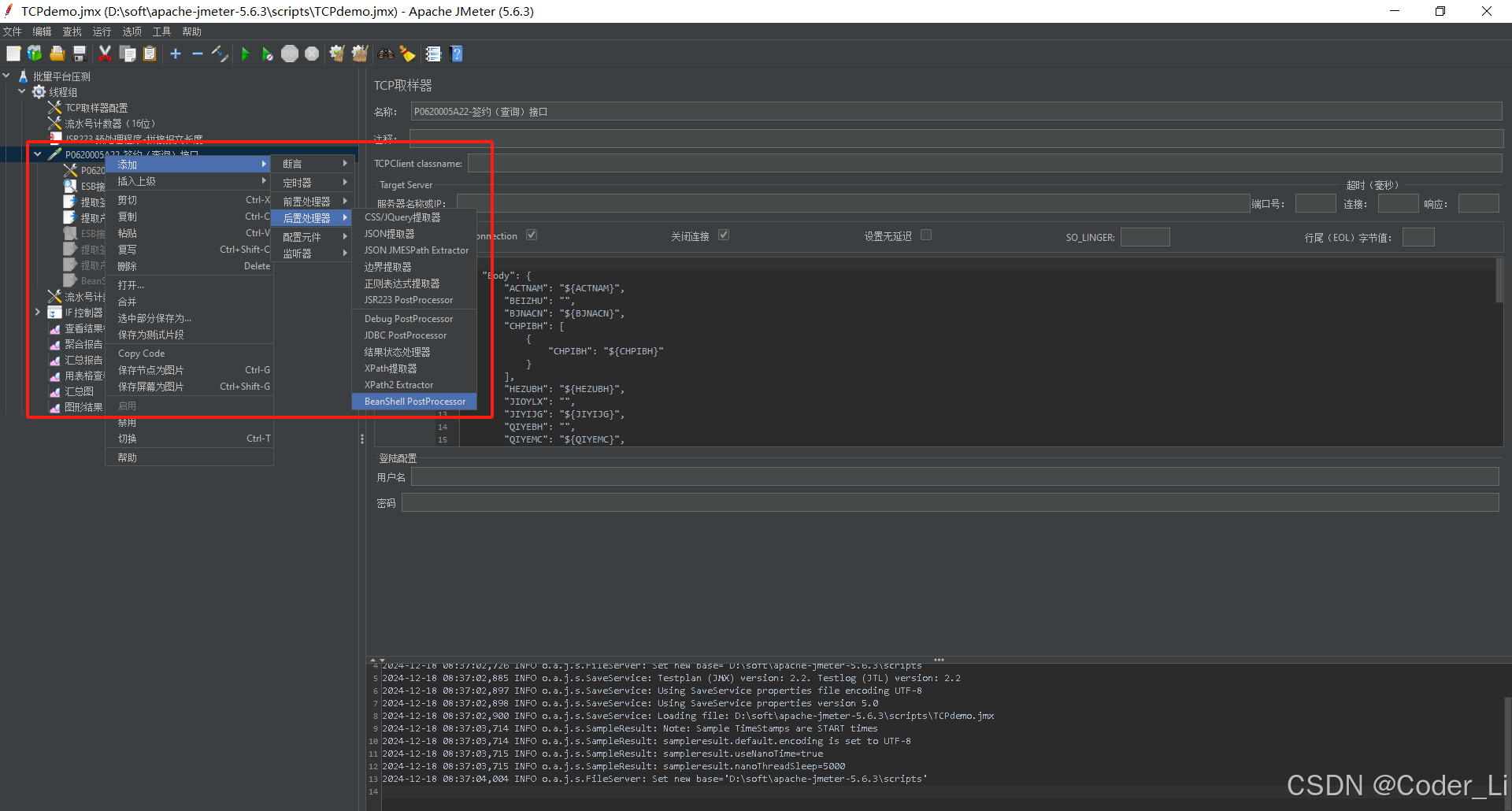1512x811 pixels.
Task: Click 切换 in context menu
Action: tap(189, 439)
